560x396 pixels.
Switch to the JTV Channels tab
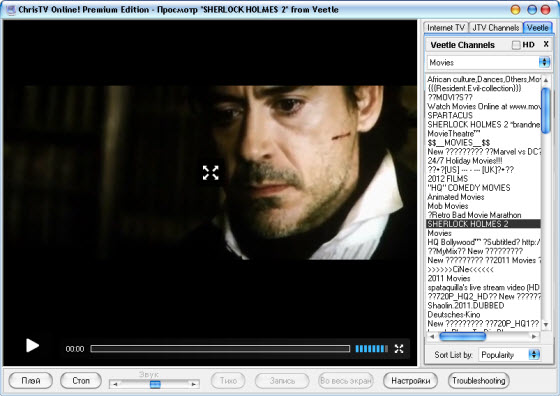click(x=495, y=28)
